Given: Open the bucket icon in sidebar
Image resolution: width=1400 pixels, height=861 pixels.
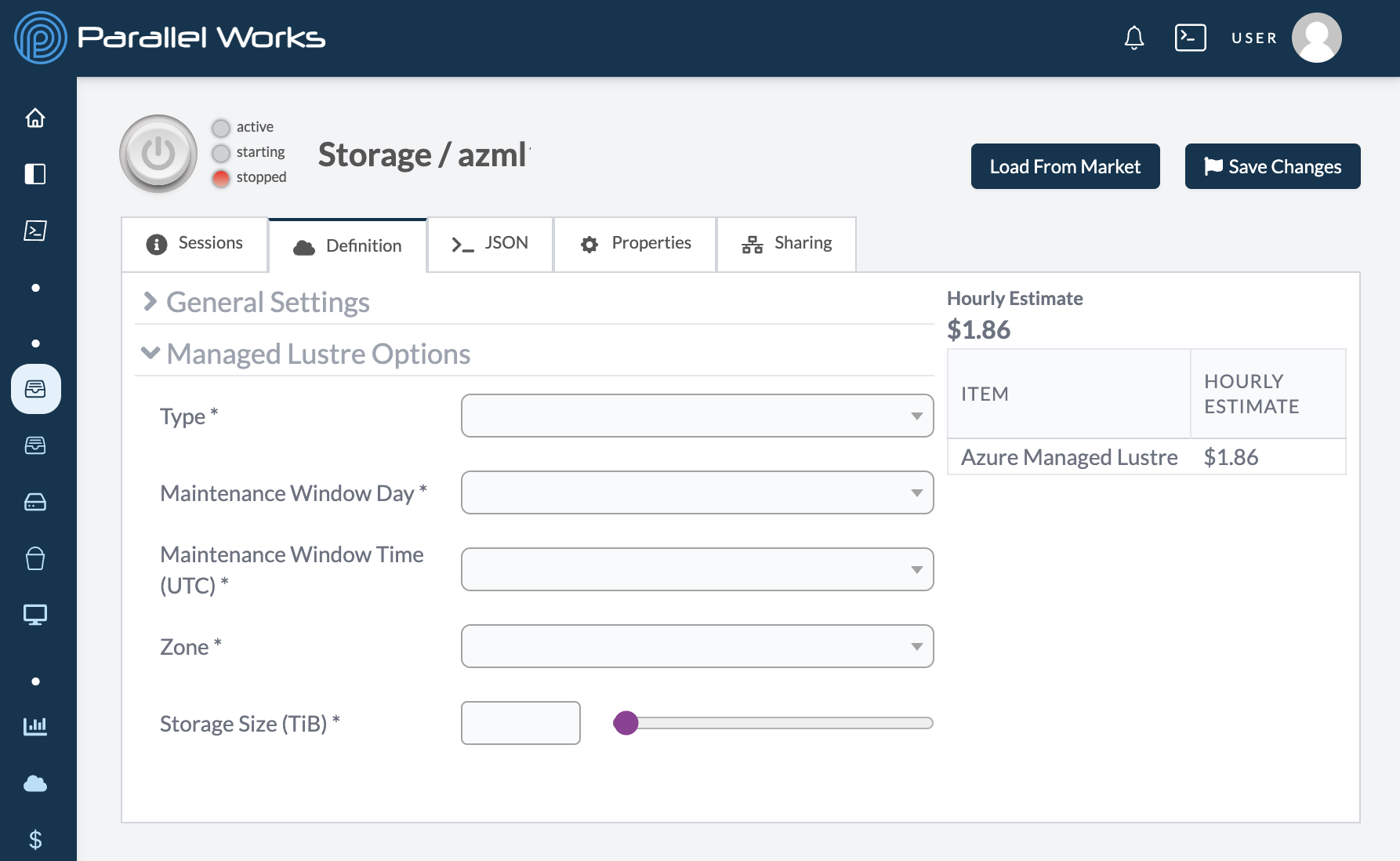Looking at the screenshot, I should coord(35,558).
